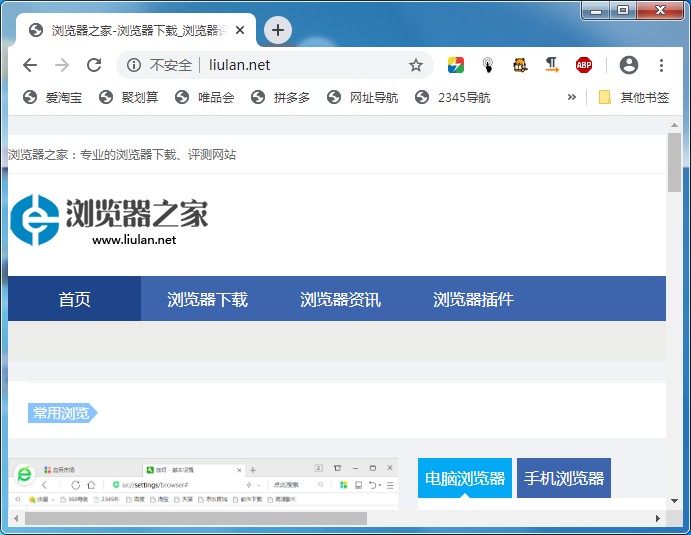Go back with the browser back arrow
This screenshot has height=535, width=691.
point(30,65)
